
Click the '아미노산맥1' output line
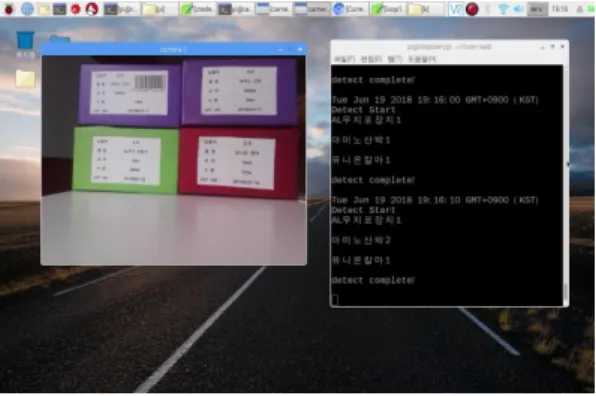361,140
